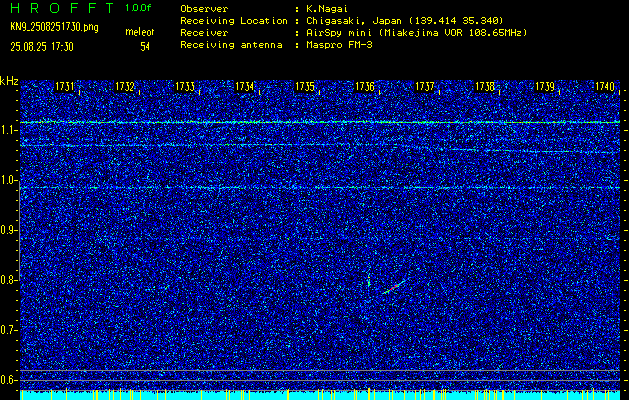The width and height of the screenshot is (629, 400).
Task: Click the meteor count label above 54
Action: (x=140, y=32)
